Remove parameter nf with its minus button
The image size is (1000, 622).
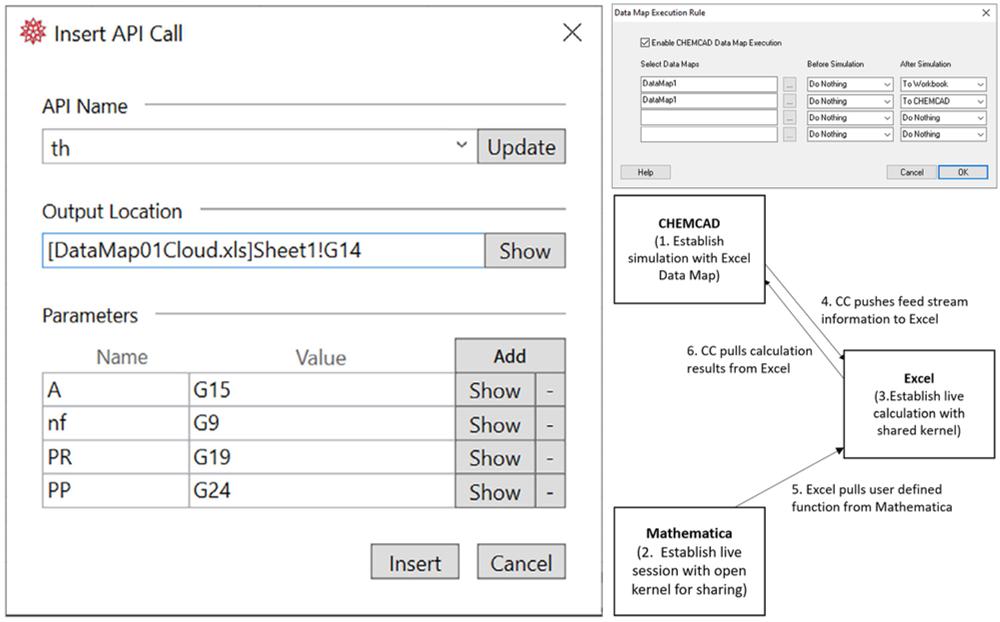pos(550,424)
